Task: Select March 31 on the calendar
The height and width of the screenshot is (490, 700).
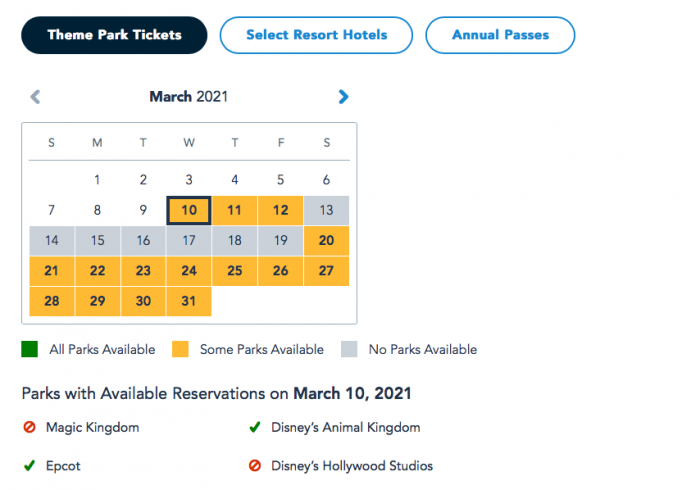Action: coord(189,301)
